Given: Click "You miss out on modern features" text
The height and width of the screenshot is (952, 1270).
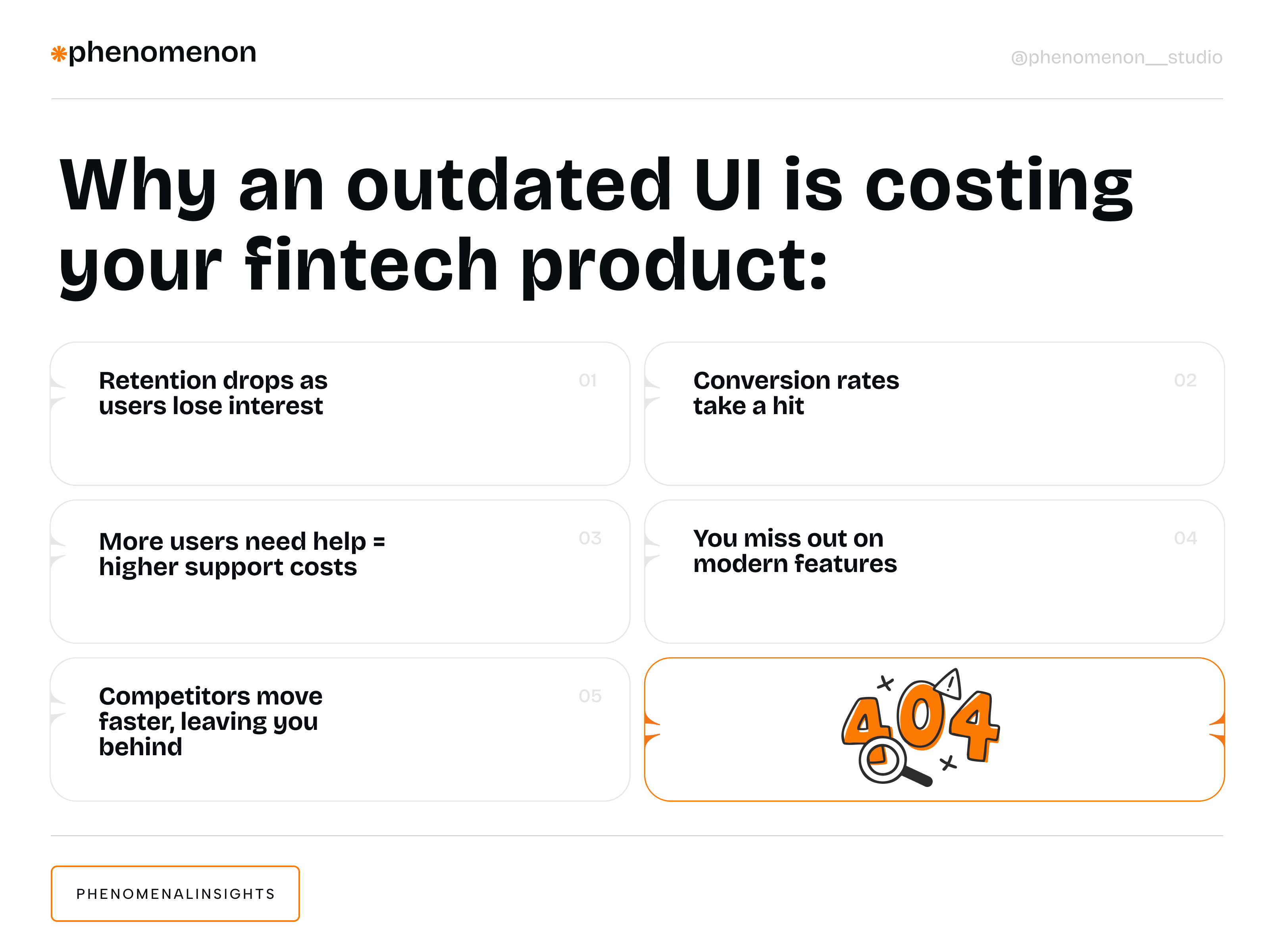Looking at the screenshot, I should [x=795, y=551].
